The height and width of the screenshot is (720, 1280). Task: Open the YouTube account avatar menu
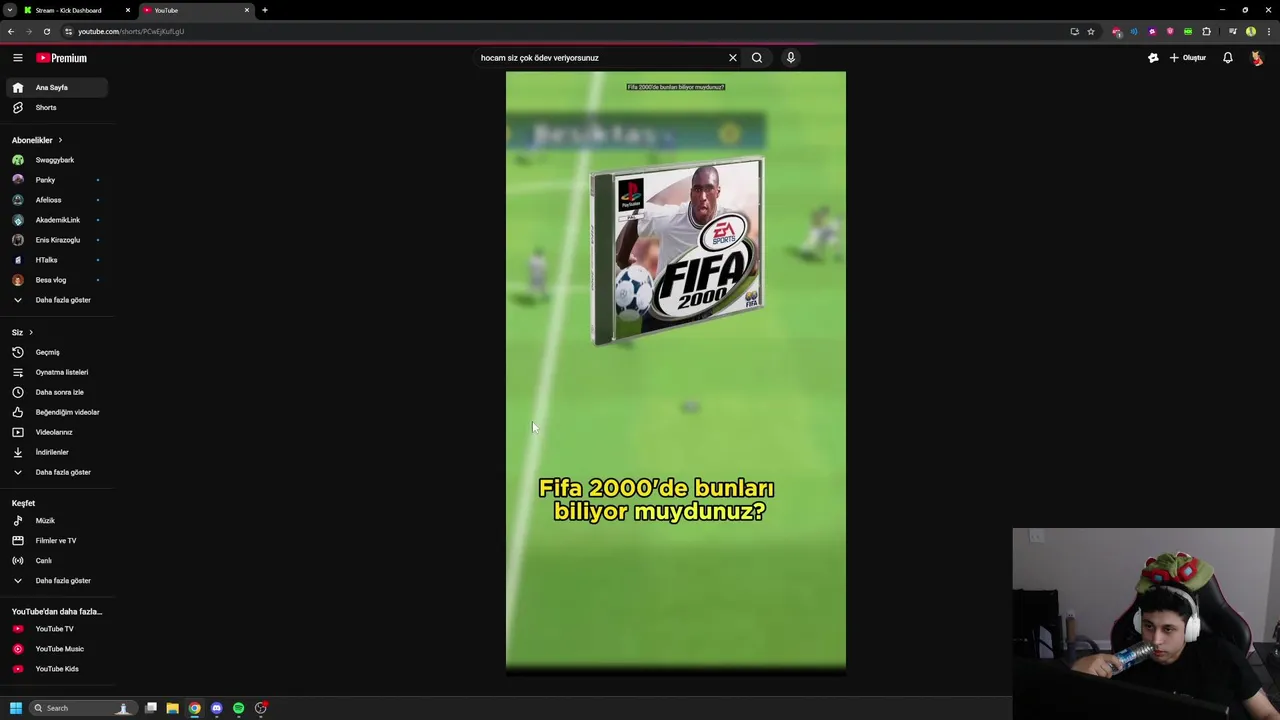tap(1257, 58)
